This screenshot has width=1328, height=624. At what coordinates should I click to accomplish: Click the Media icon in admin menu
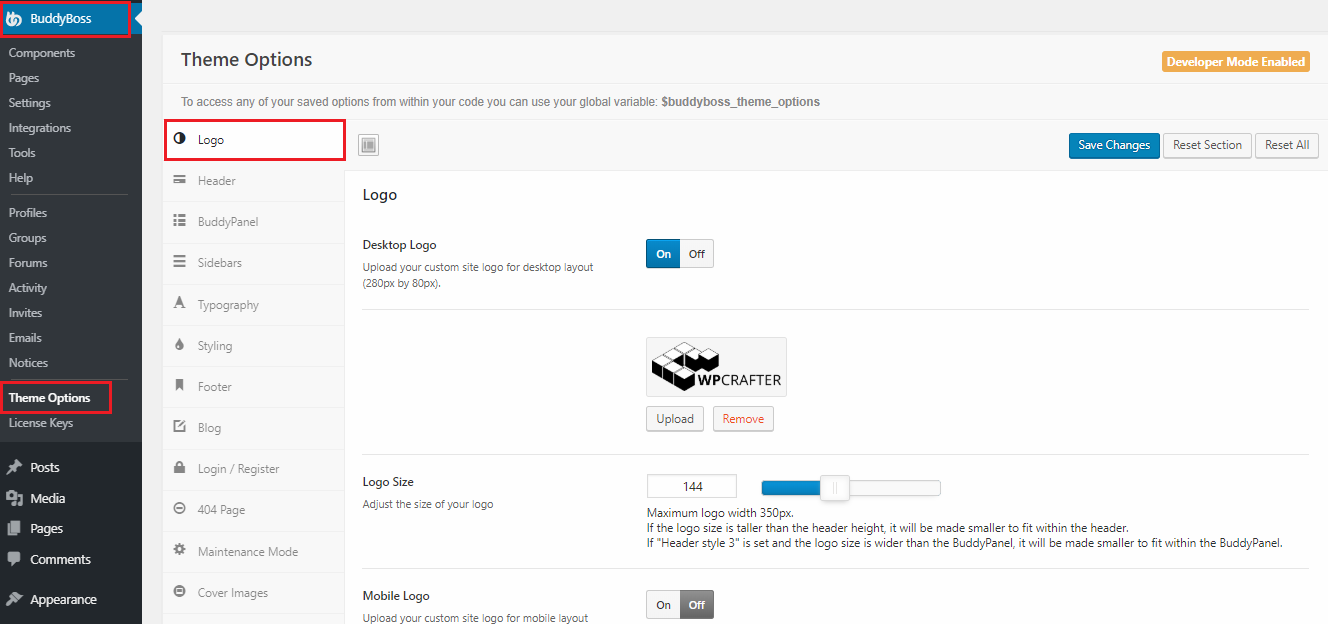click(x=14, y=498)
